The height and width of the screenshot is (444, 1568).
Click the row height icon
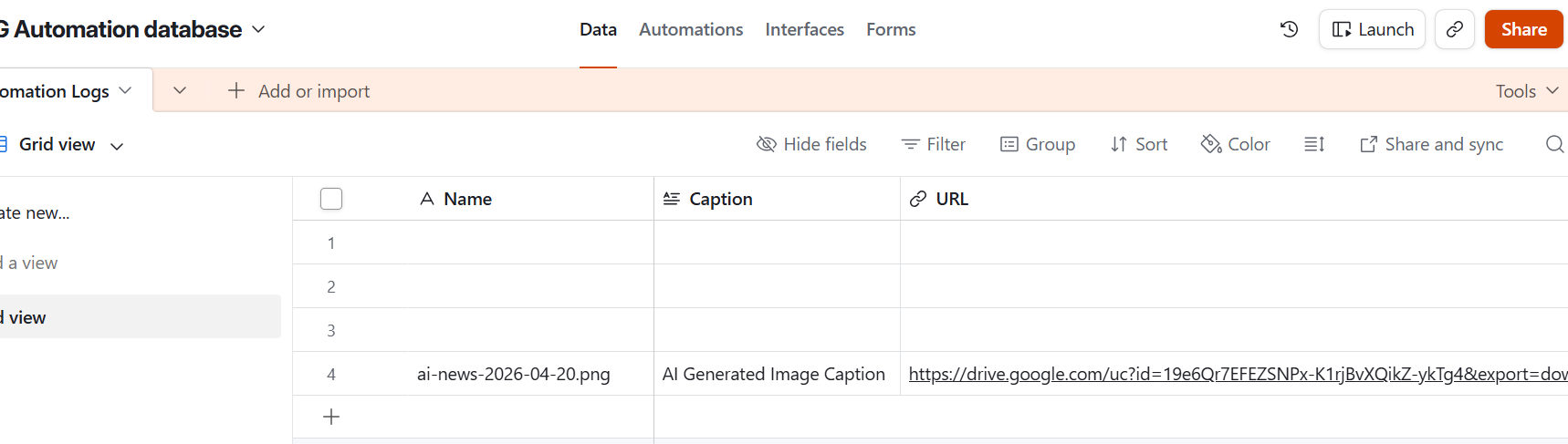pos(1314,144)
